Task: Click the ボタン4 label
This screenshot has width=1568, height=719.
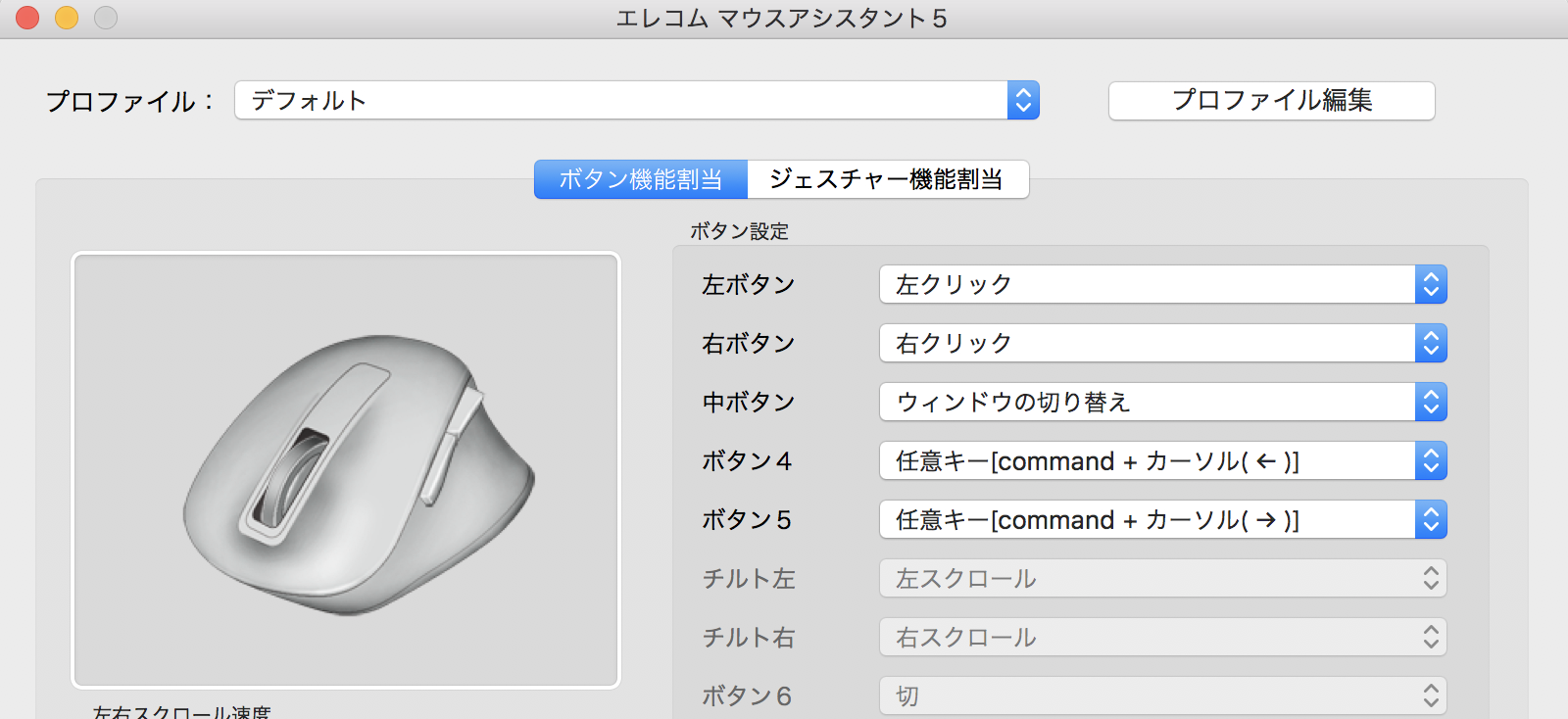Action: click(x=747, y=460)
